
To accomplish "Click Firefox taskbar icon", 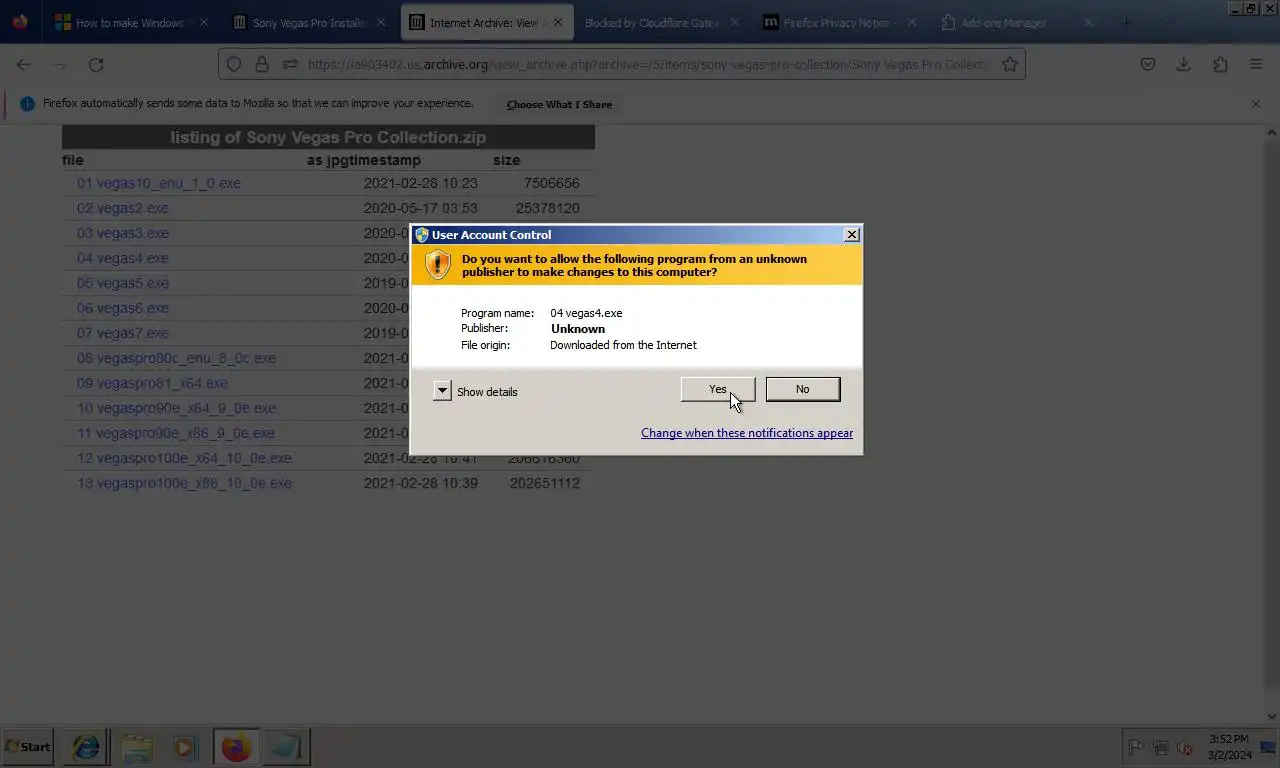I will pyautogui.click(x=236, y=747).
